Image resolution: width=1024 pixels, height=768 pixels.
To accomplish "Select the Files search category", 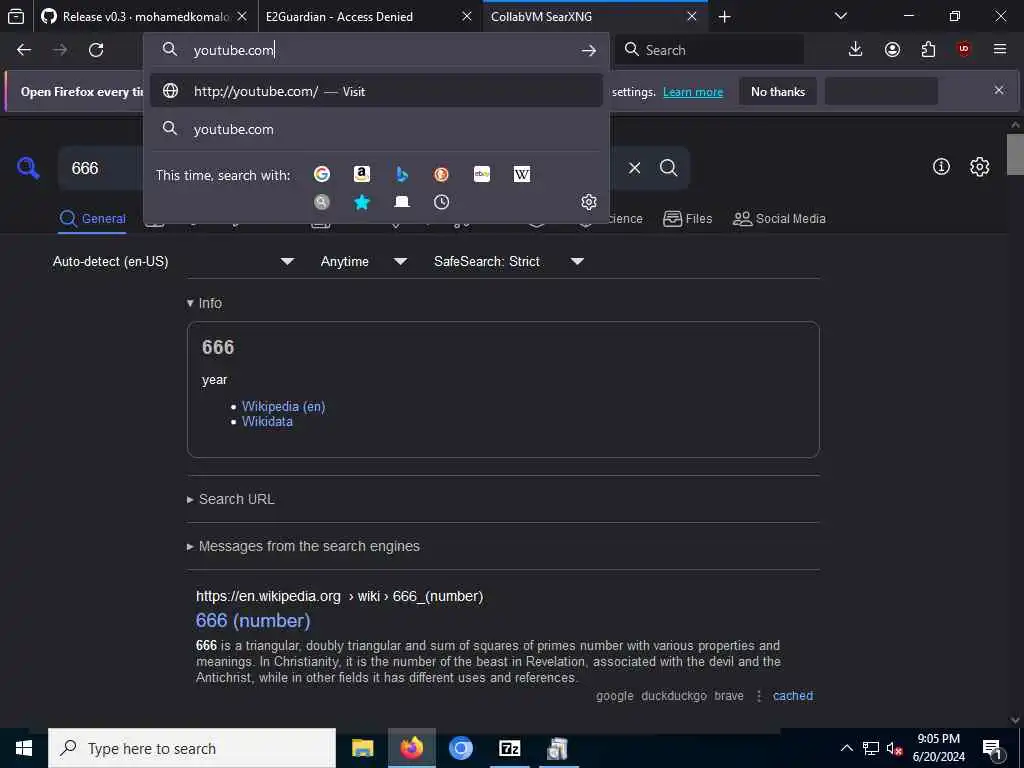I will [x=688, y=219].
